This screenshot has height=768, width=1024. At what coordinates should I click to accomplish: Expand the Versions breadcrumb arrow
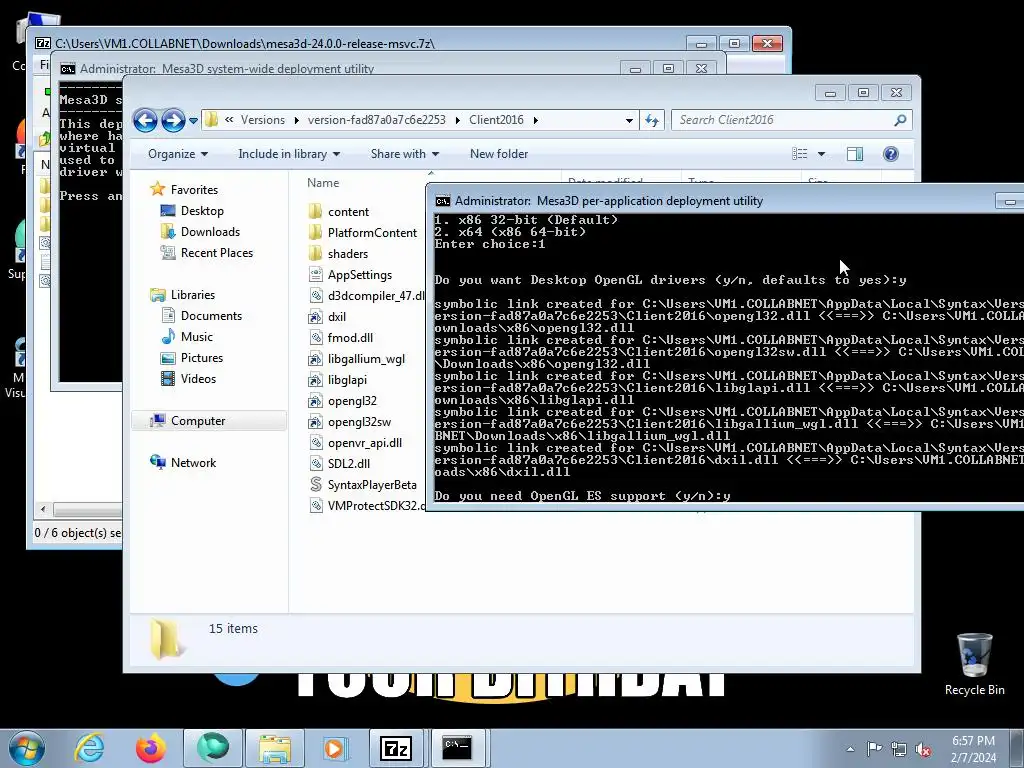(296, 120)
